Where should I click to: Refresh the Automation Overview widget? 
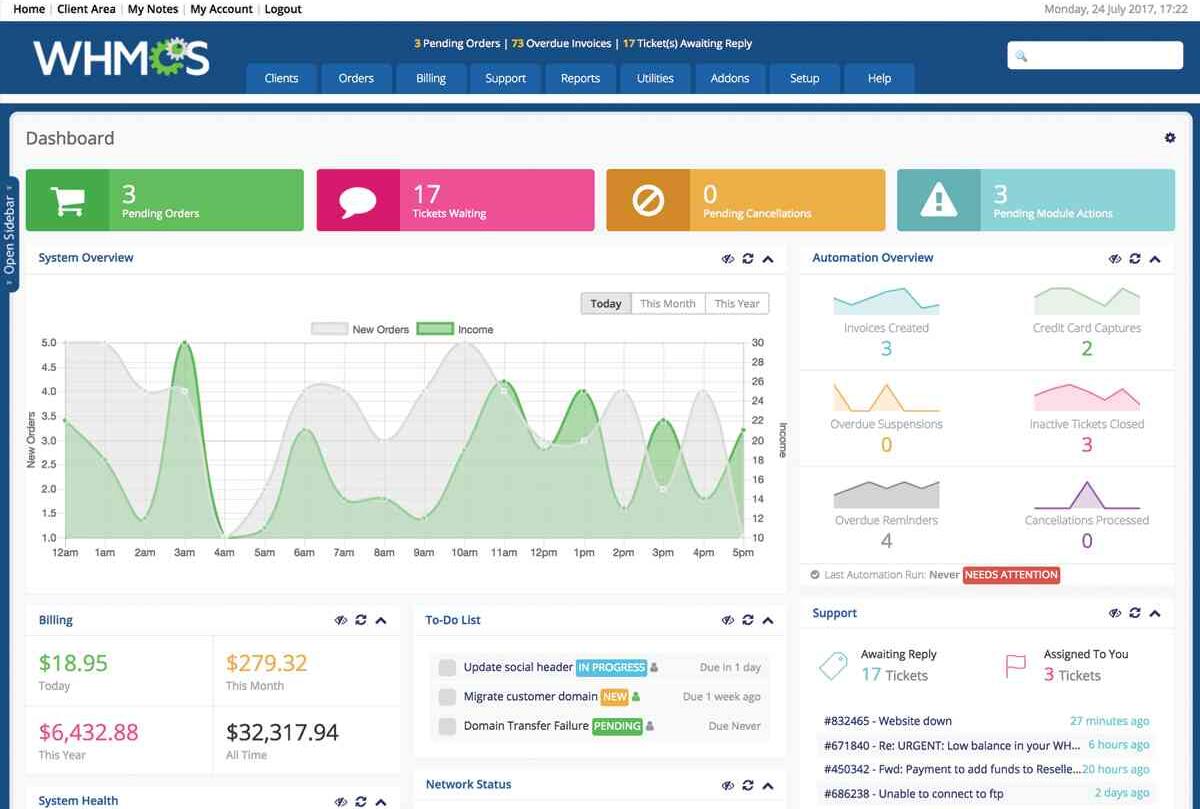[1135, 259]
